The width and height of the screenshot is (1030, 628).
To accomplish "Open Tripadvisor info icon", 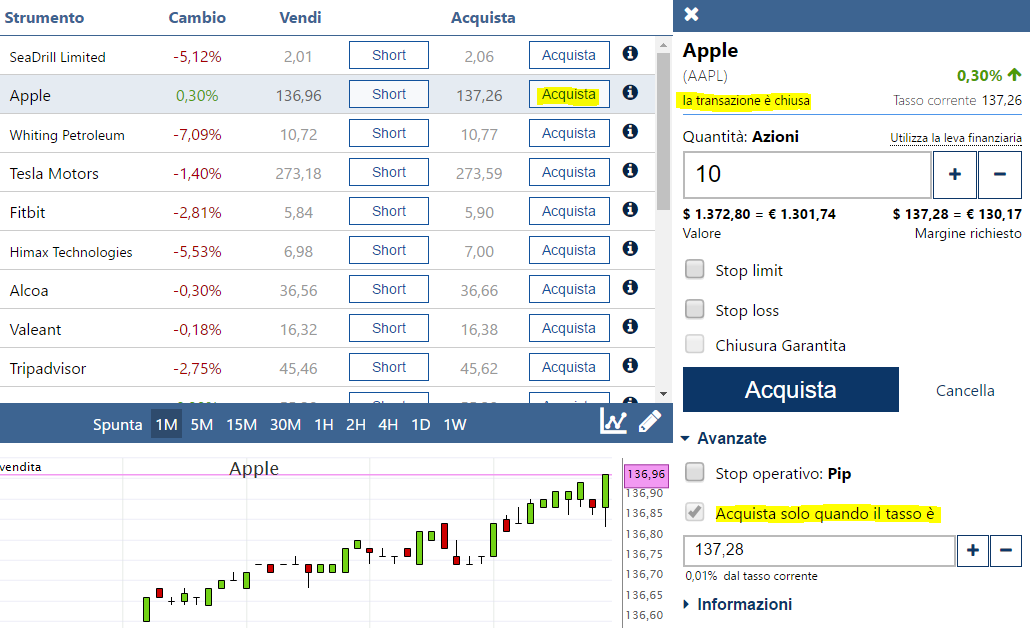I will (x=630, y=365).
